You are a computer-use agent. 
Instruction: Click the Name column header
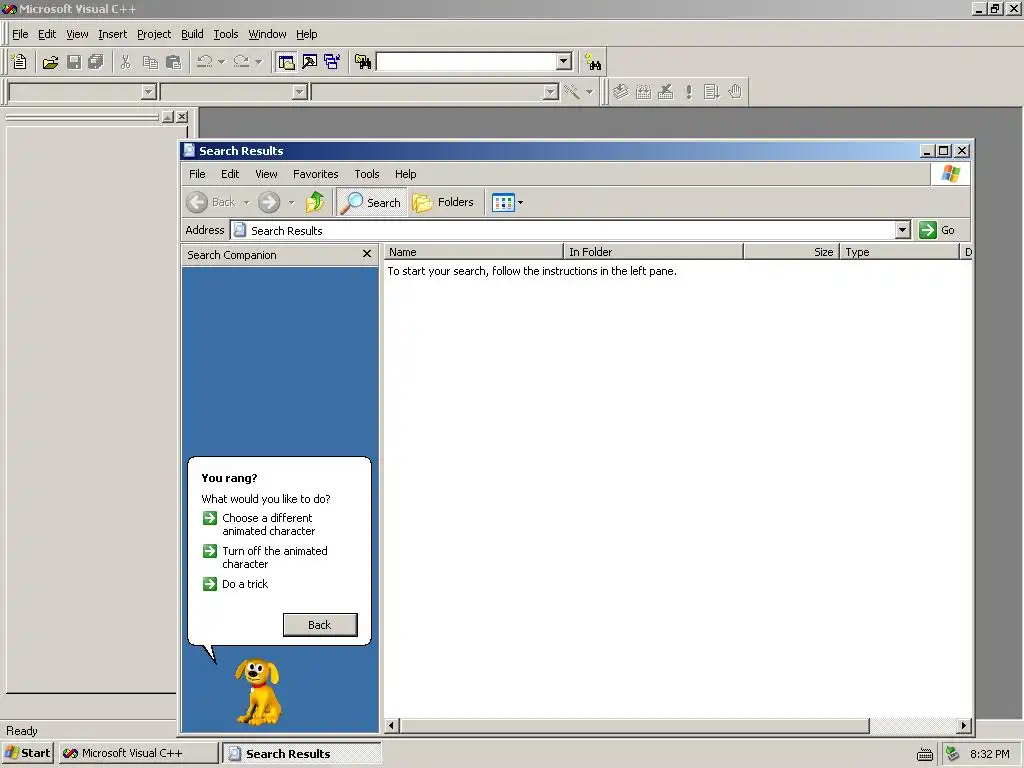[x=473, y=252]
